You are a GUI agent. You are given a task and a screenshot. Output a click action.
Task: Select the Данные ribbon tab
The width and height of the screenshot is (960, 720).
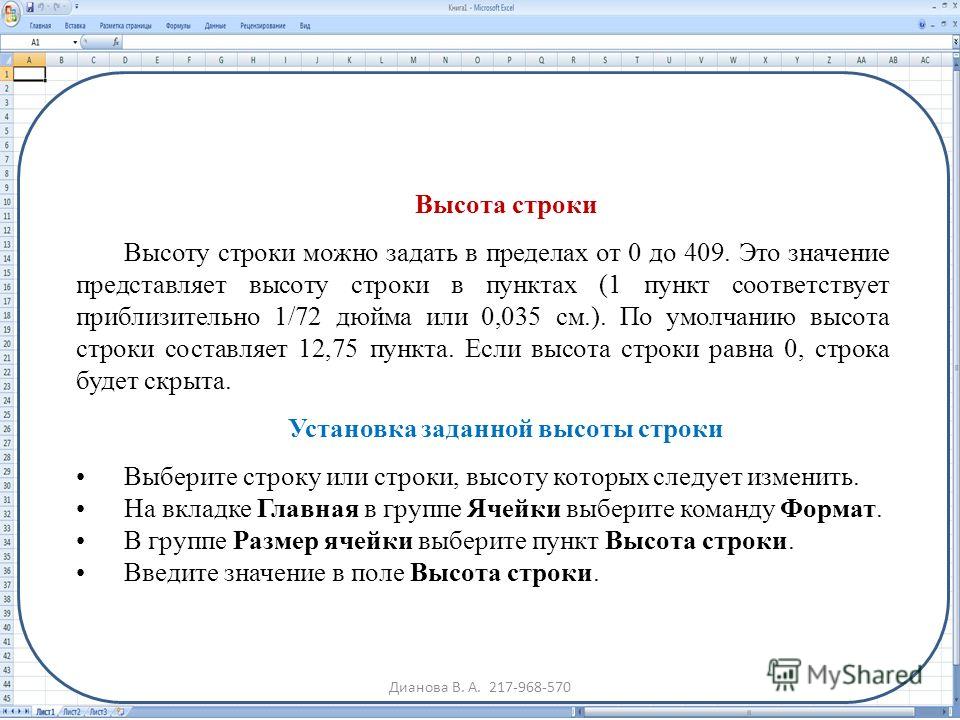click(216, 26)
